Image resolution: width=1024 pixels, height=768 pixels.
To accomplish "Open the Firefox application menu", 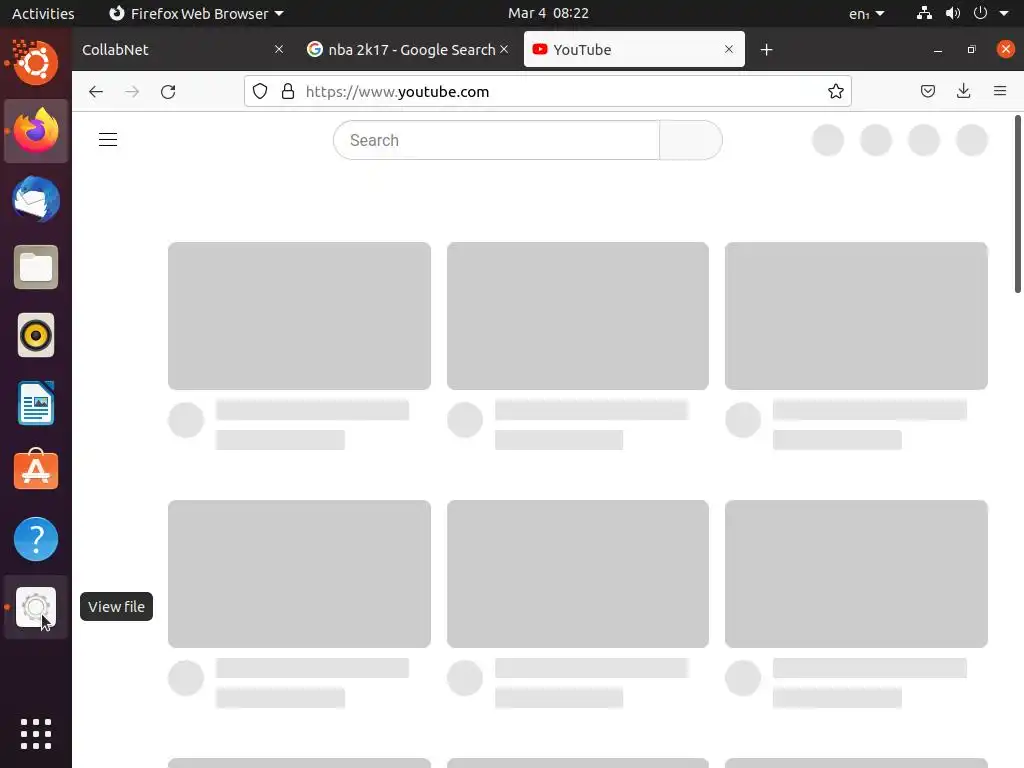I will 1000,91.
